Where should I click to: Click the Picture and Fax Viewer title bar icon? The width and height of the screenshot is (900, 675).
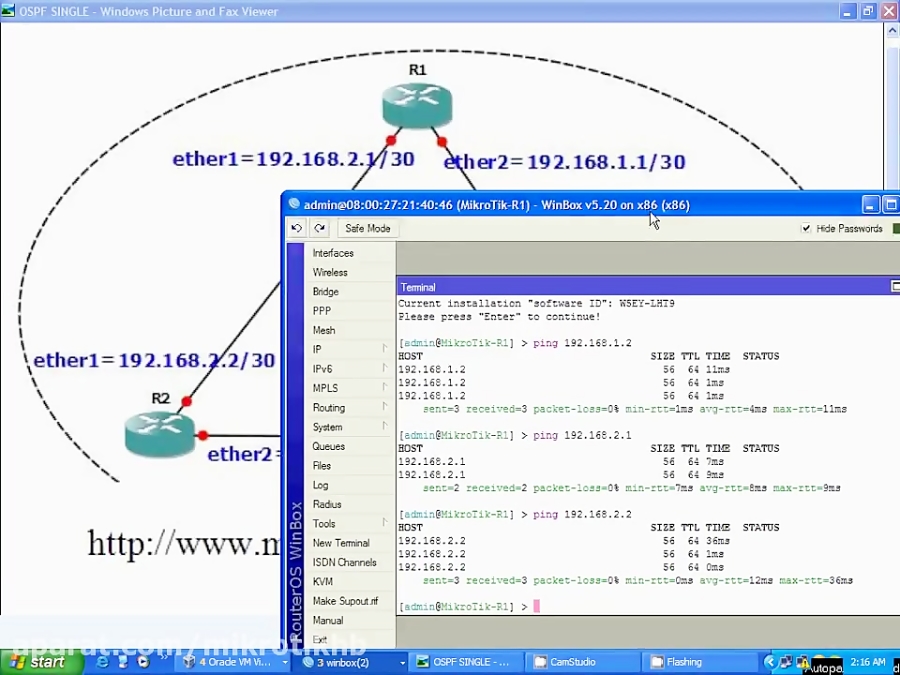10,11
